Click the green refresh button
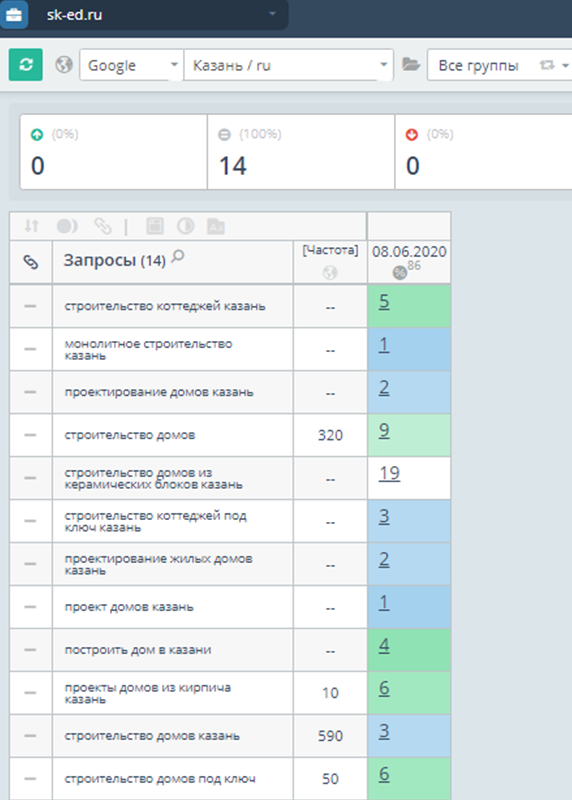Screen dimensions: 572x800 (26, 65)
